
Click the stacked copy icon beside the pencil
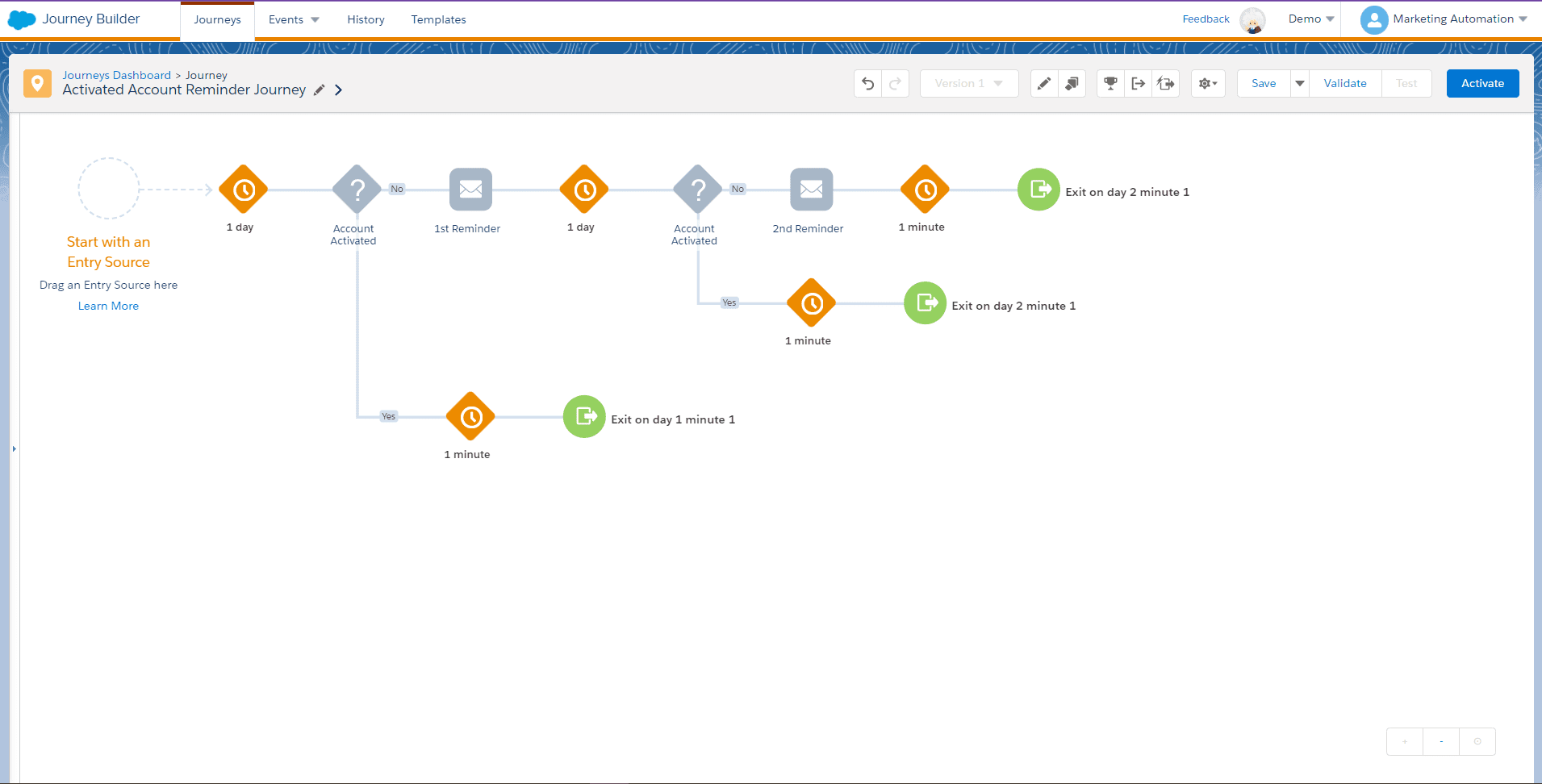(x=1072, y=84)
